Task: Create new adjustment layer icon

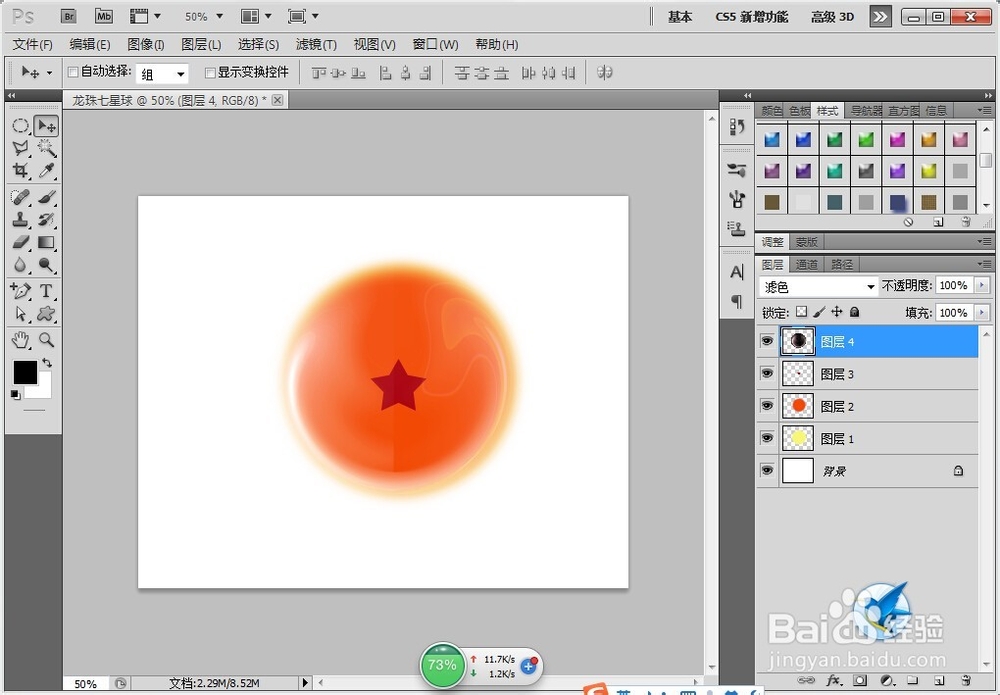Action: point(886,681)
